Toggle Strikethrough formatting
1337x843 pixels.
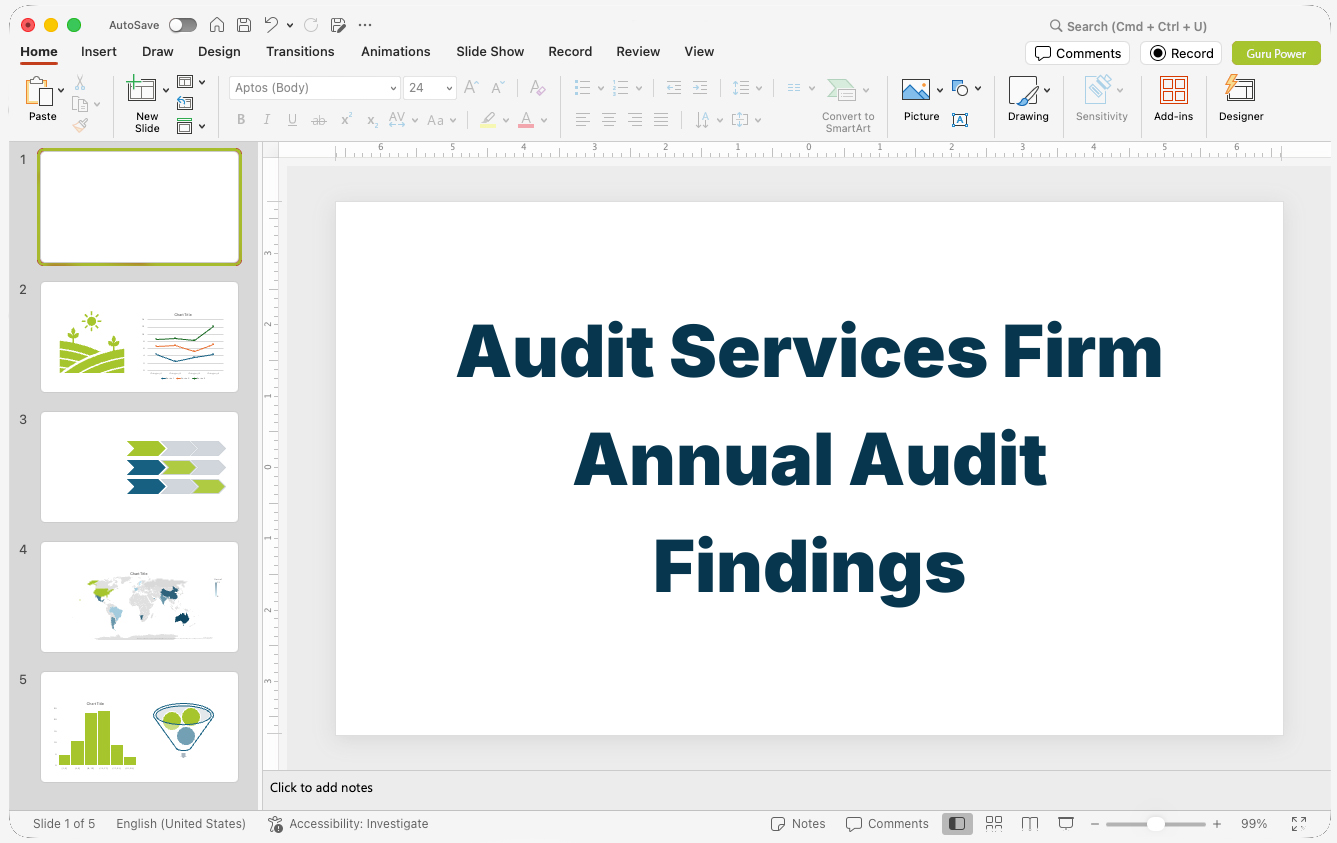pos(319,120)
